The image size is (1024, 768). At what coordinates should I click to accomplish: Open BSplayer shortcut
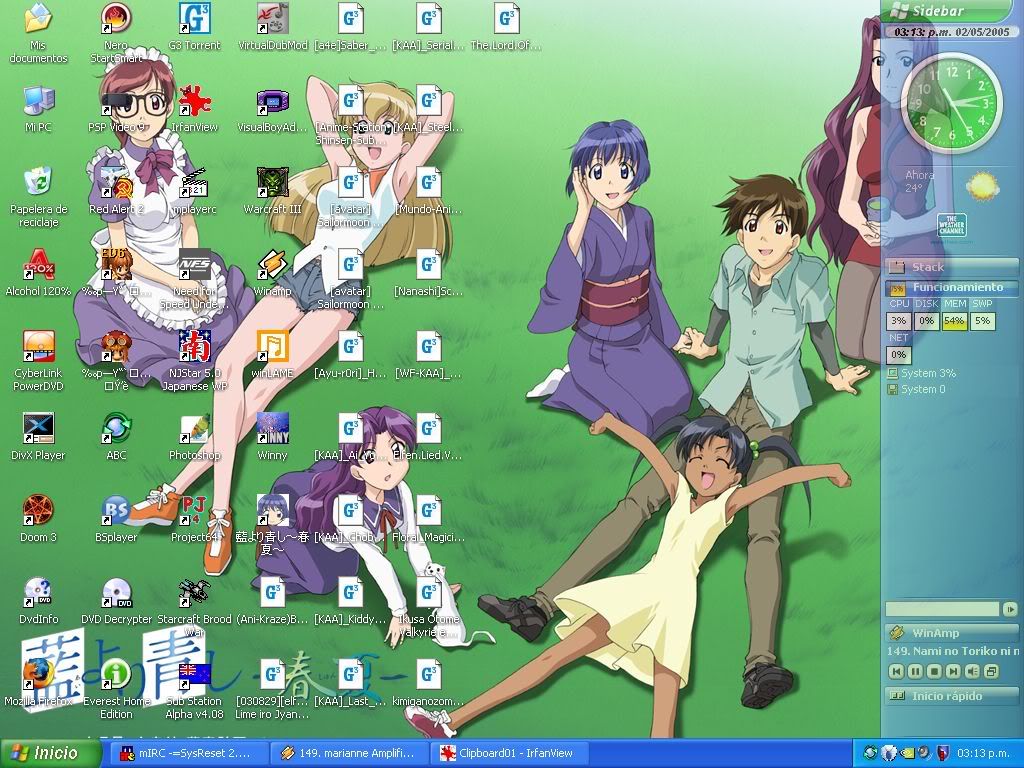coord(116,511)
